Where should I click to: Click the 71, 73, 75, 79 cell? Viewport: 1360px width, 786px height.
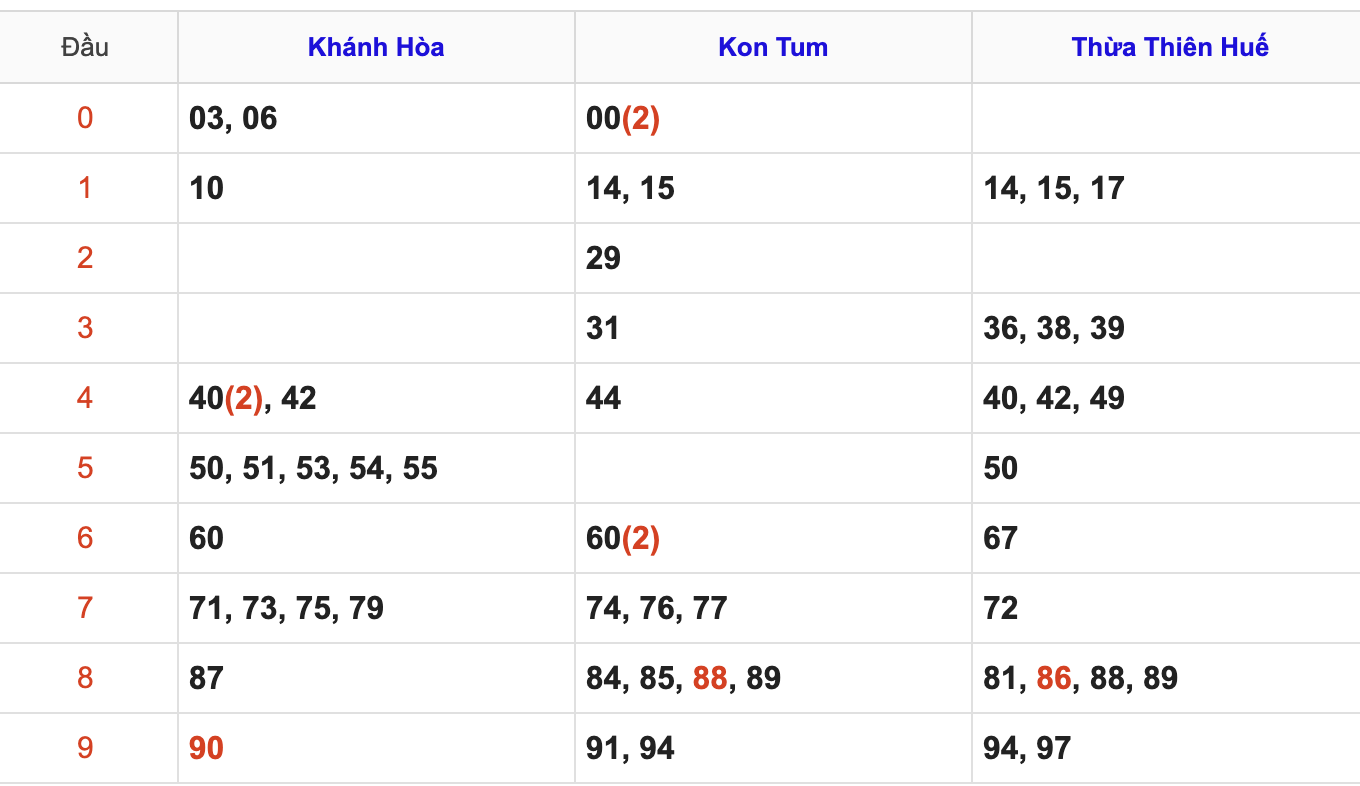286,608
